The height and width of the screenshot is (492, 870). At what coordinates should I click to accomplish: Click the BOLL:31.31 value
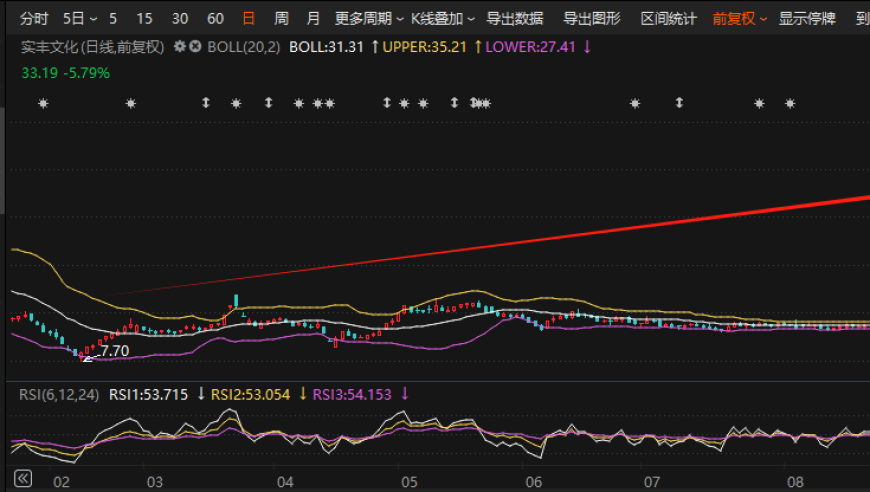point(326,47)
